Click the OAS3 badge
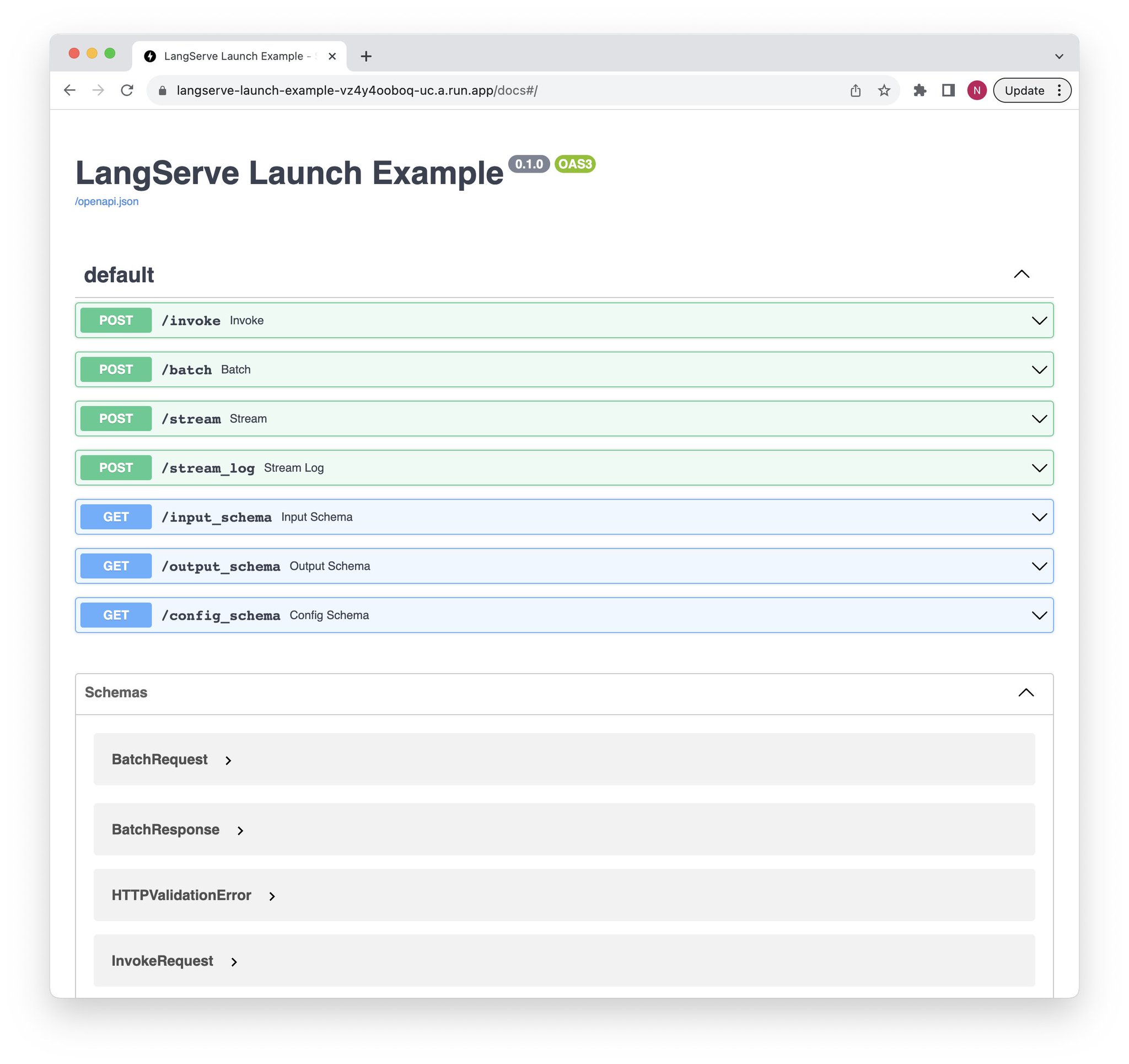1129x1064 pixels. [575, 164]
